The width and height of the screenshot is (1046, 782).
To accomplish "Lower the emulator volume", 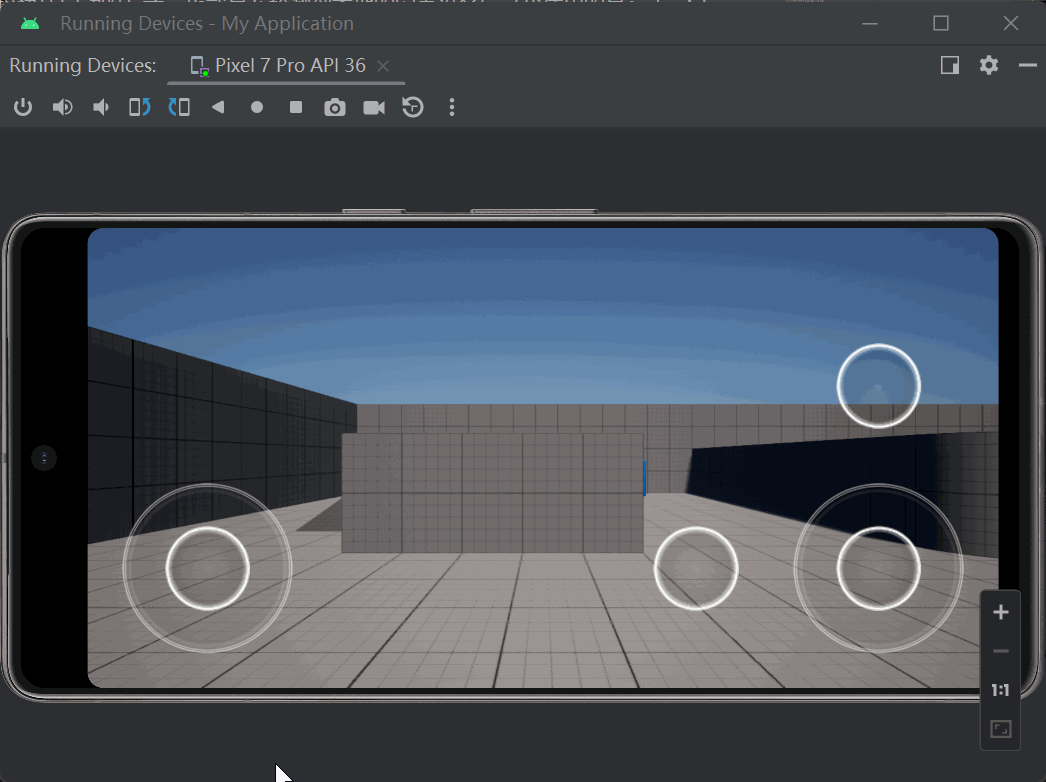I will (101, 107).
